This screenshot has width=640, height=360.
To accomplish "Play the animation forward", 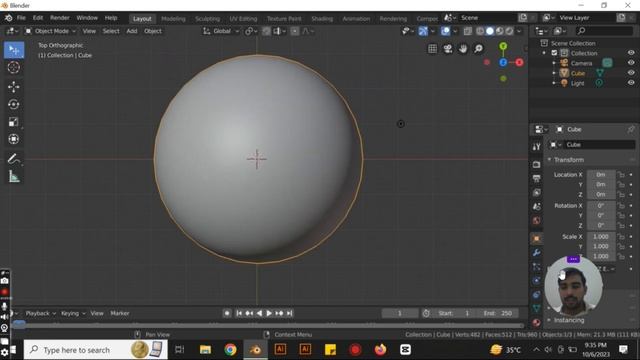I will 269,313.
